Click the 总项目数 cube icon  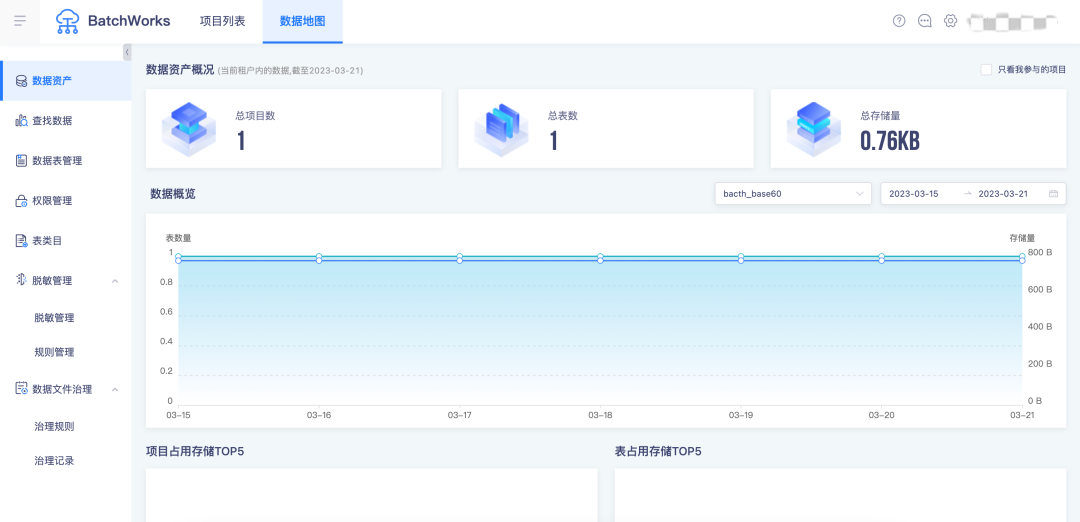pos(188,129)
